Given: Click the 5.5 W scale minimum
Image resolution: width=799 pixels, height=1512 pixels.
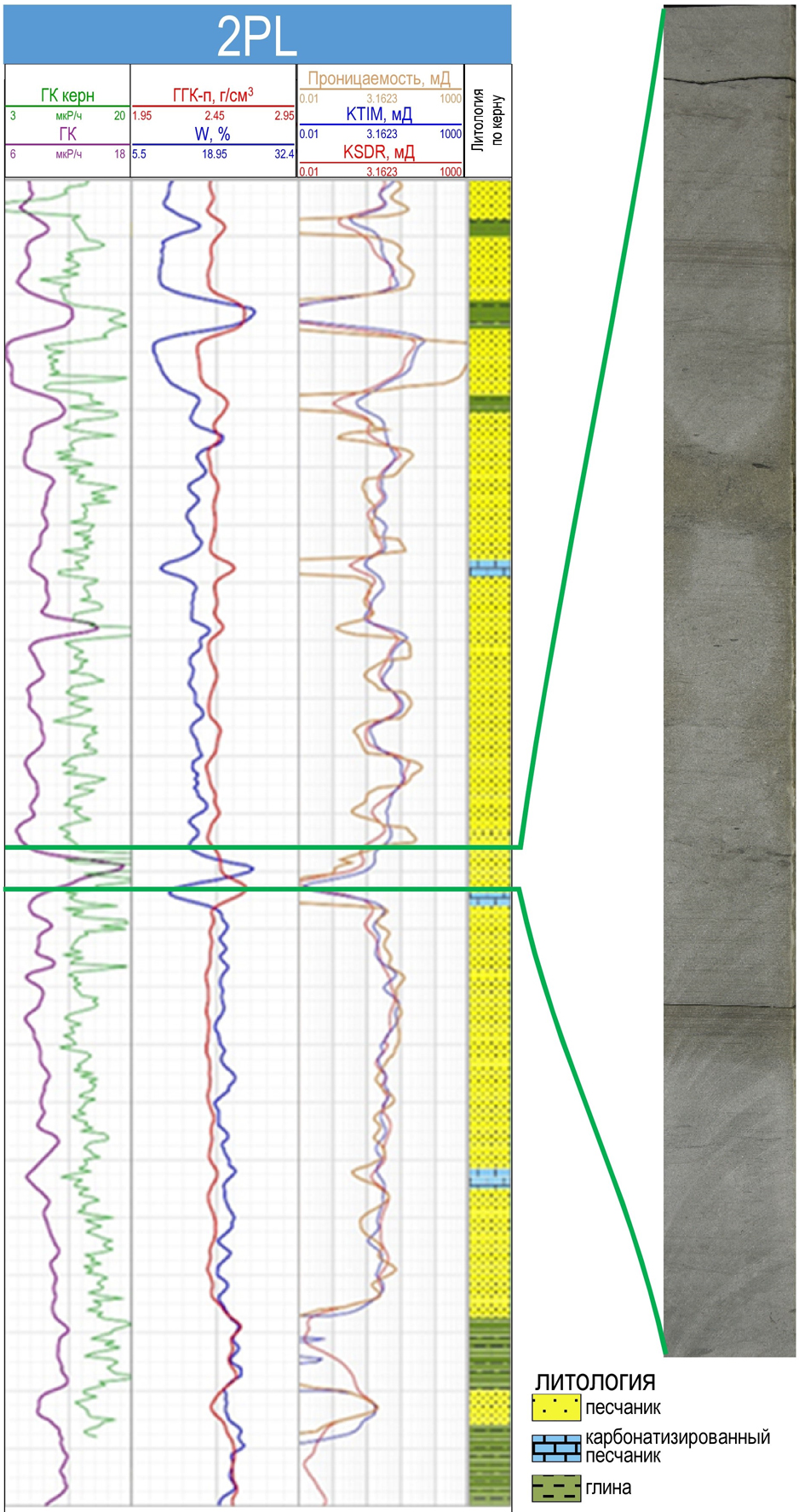Looking at the screenshot, I should (x=139, y=154).
